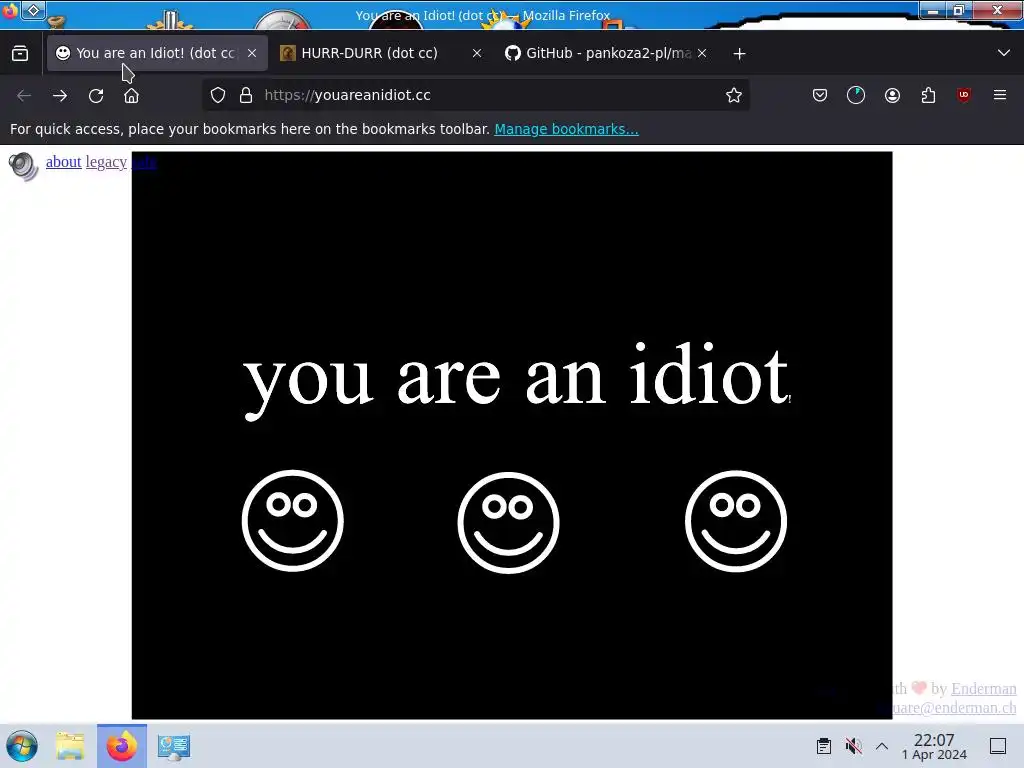Save page to Pocket
Image resolution: width=1024 pixels, height=768 pixels.
tap(820, 95)
